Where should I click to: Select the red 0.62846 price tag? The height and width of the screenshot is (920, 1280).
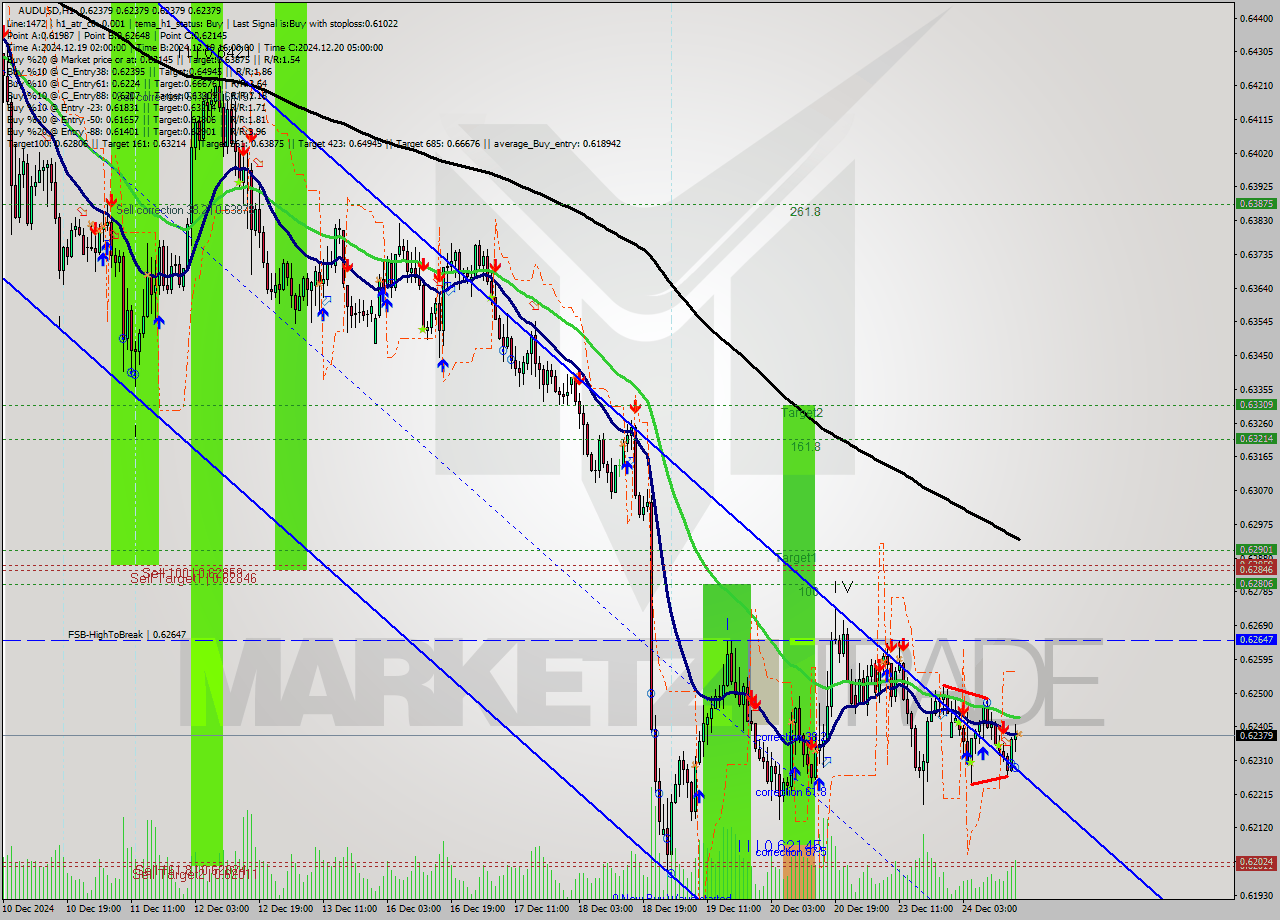[x=1256, y=570]
